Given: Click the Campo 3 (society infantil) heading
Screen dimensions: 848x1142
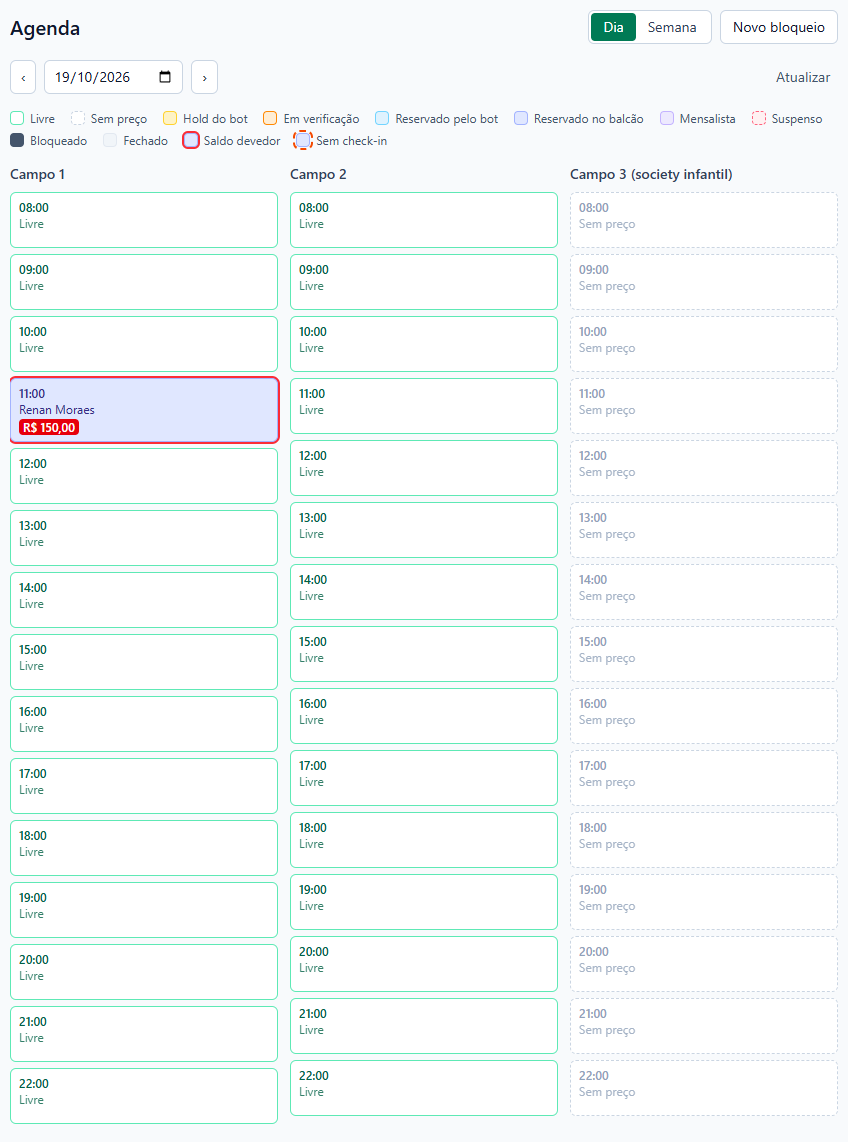Looking at the screenshot, I should (651, 174).
